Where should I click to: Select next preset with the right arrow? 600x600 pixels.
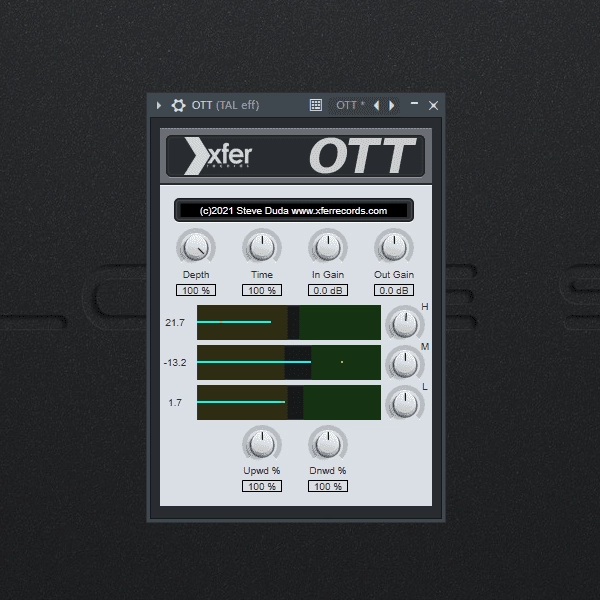click(391, 105)
